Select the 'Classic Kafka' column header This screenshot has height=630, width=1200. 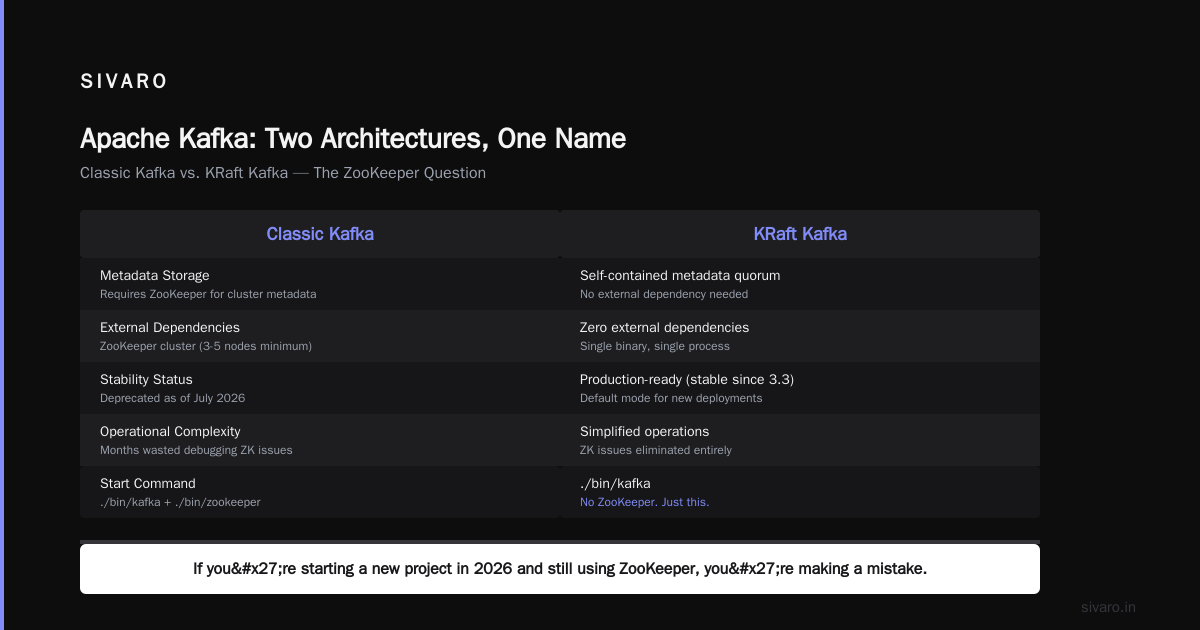click(x=320, y=234)
